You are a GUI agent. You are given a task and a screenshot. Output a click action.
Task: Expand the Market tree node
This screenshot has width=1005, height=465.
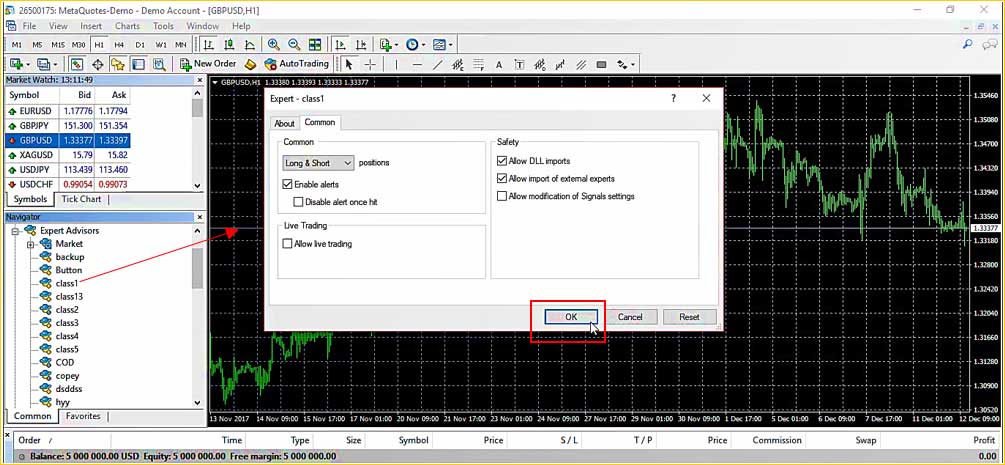30,244
